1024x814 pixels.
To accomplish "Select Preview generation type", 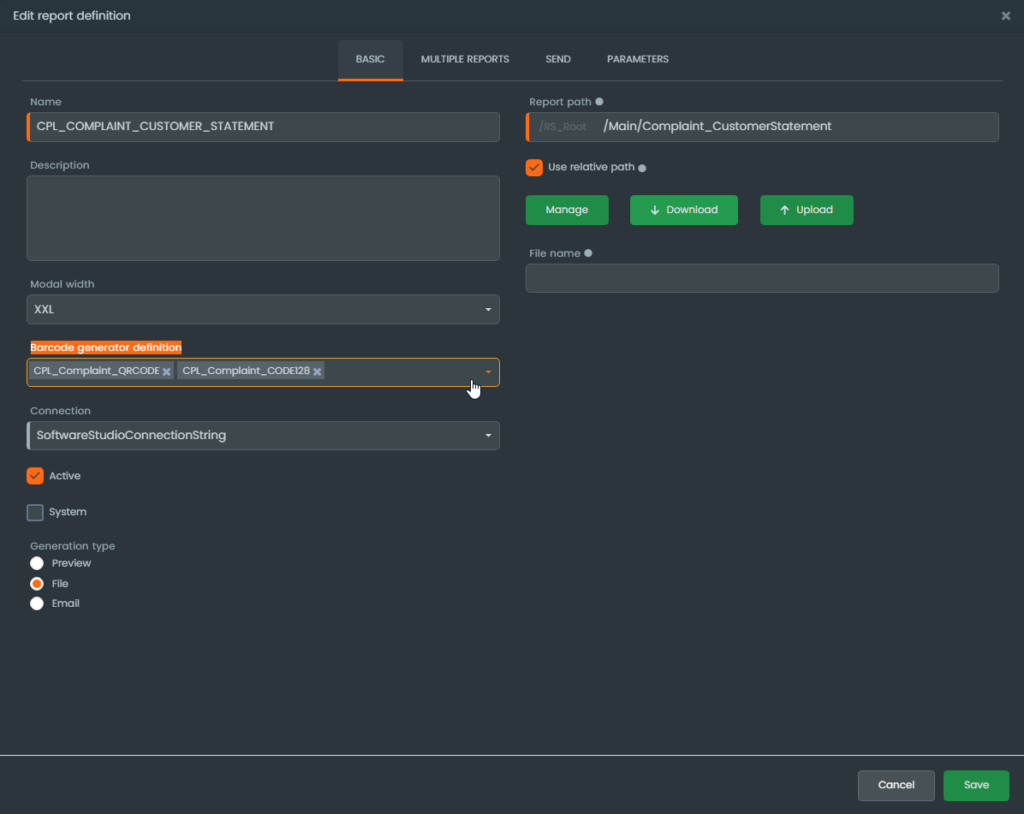I will click(x=37, y=564).
